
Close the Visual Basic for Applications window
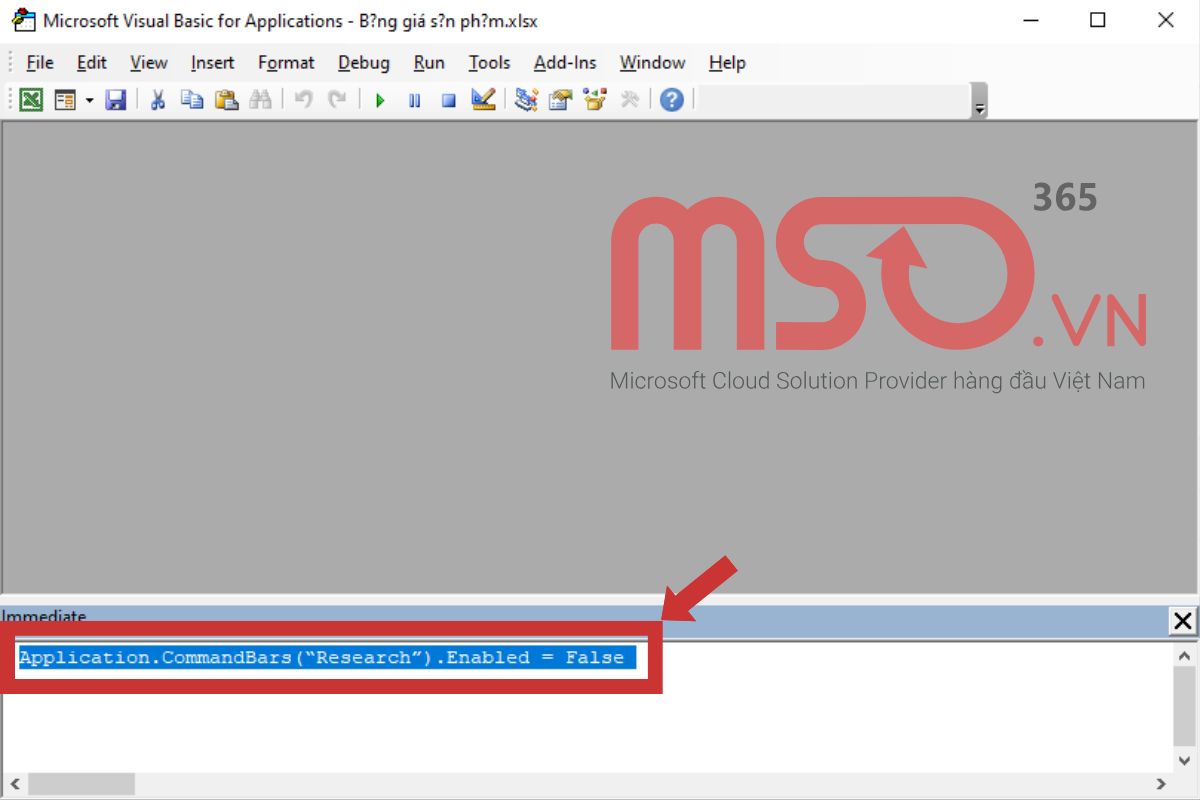[x=1165, y=20]
